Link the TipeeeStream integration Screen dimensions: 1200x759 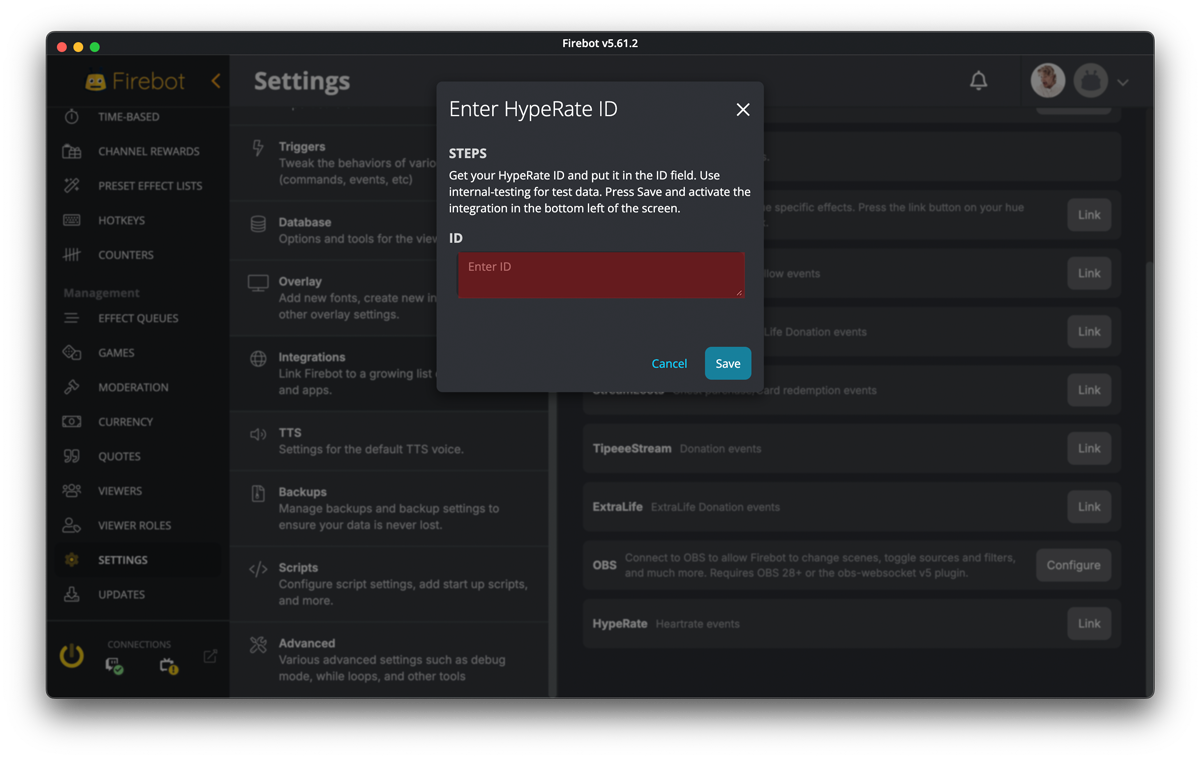(x=1089, y=448)
